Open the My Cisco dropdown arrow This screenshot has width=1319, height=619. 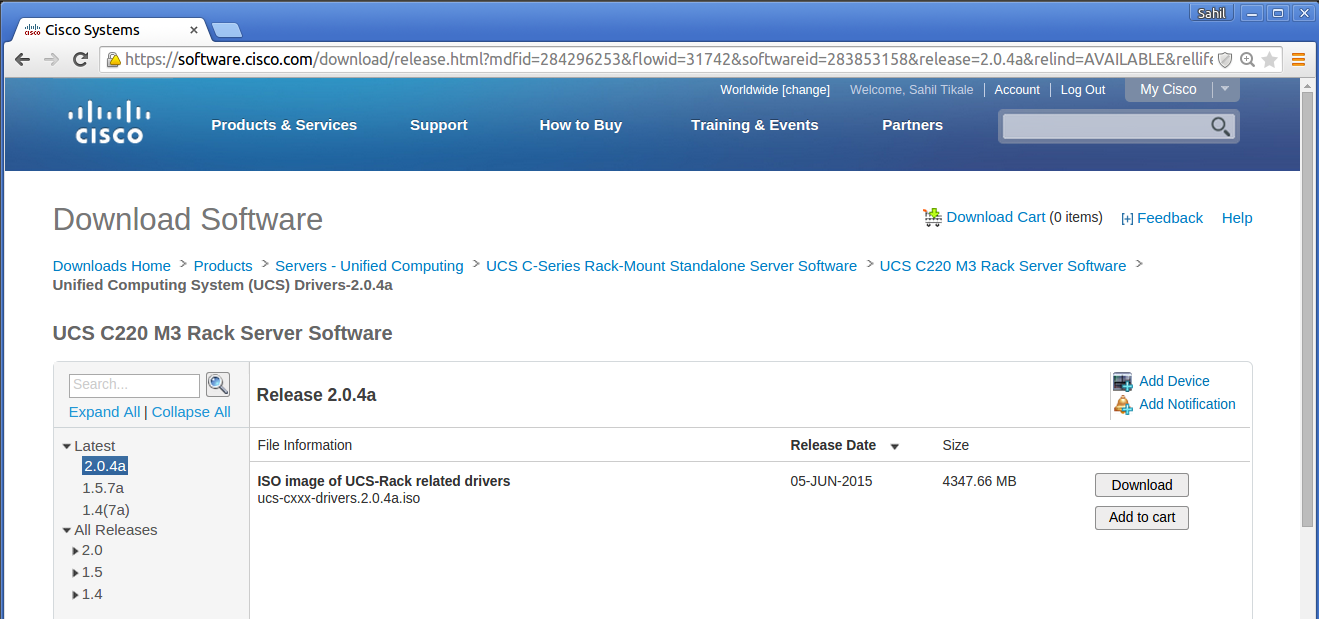coord(1226,89)
